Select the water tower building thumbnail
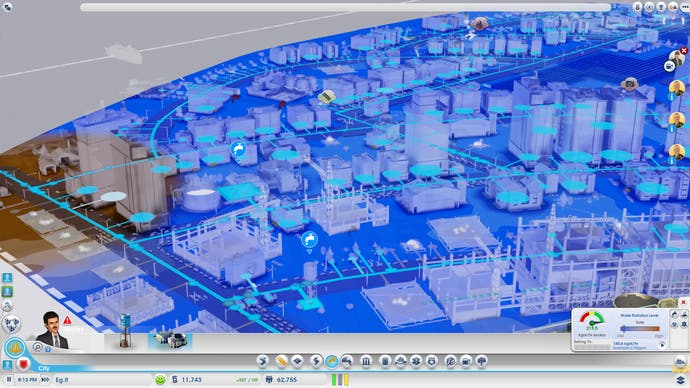Viewport: 690px width, 388px height. (125, 332)
